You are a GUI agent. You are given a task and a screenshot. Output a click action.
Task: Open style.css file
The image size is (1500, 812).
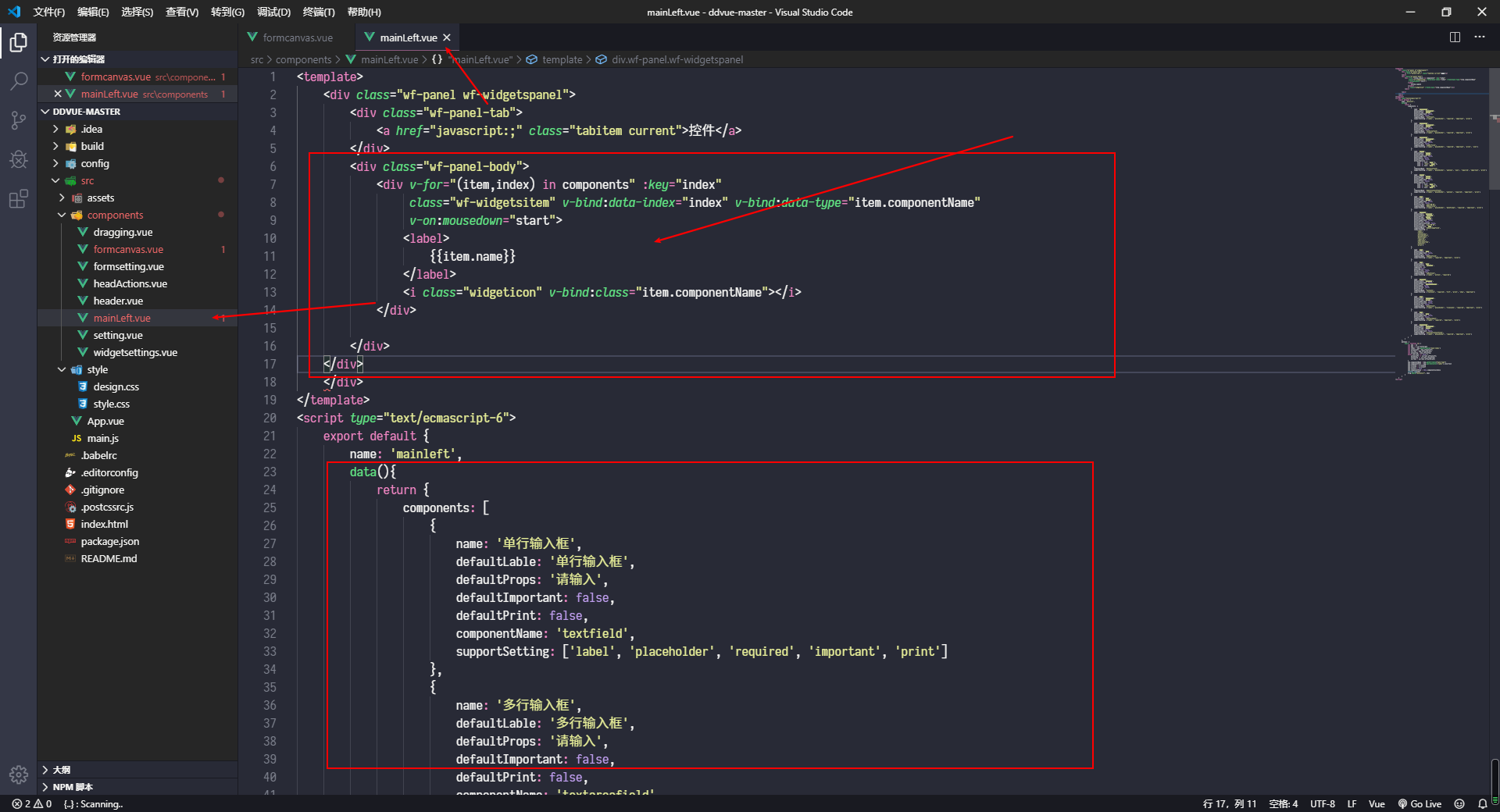pos(137,404)
